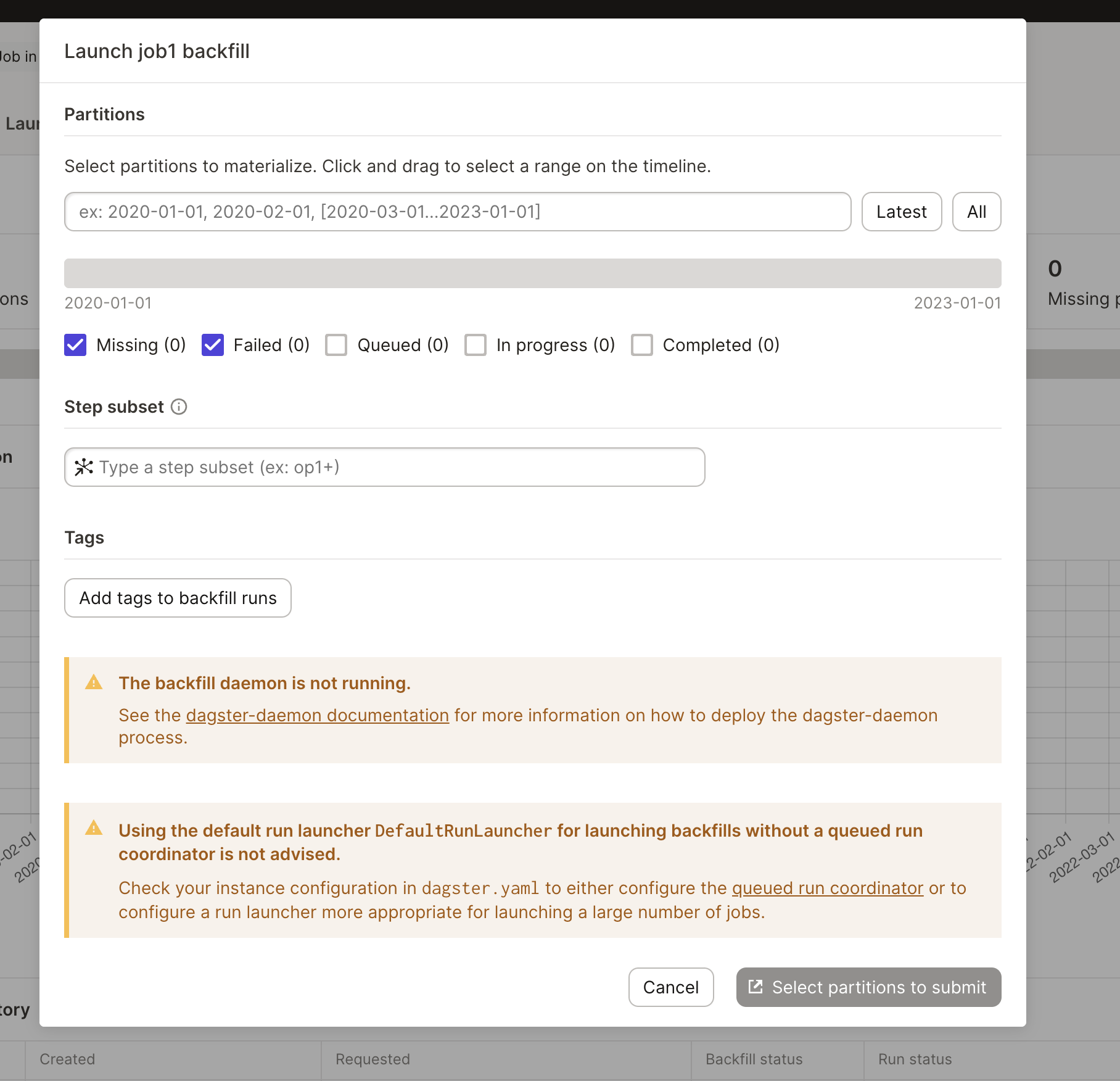1120x1081 pixels.
Task: Enable the In progress (0) checkbox
Action: (475, 345)
